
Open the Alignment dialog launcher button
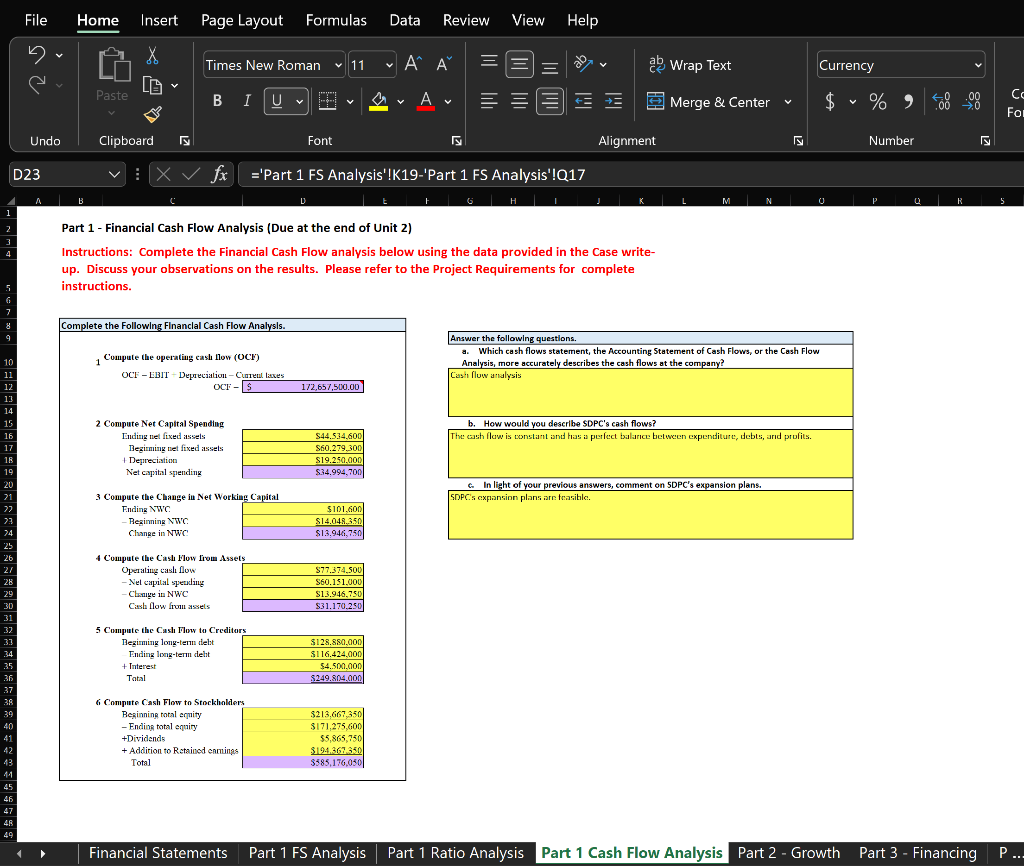pos(798,140)
